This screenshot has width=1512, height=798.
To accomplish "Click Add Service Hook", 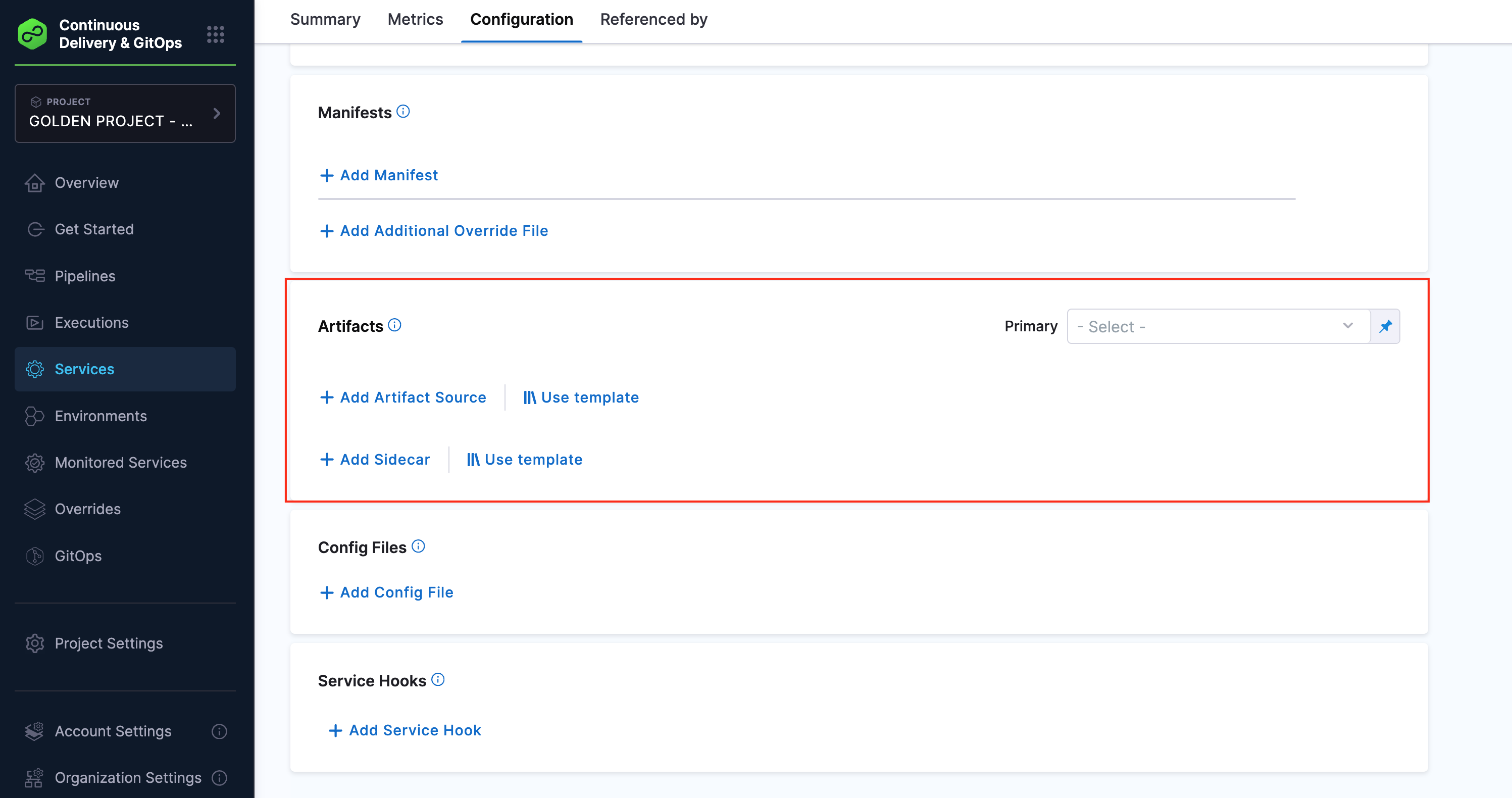I will click(405, 730).
